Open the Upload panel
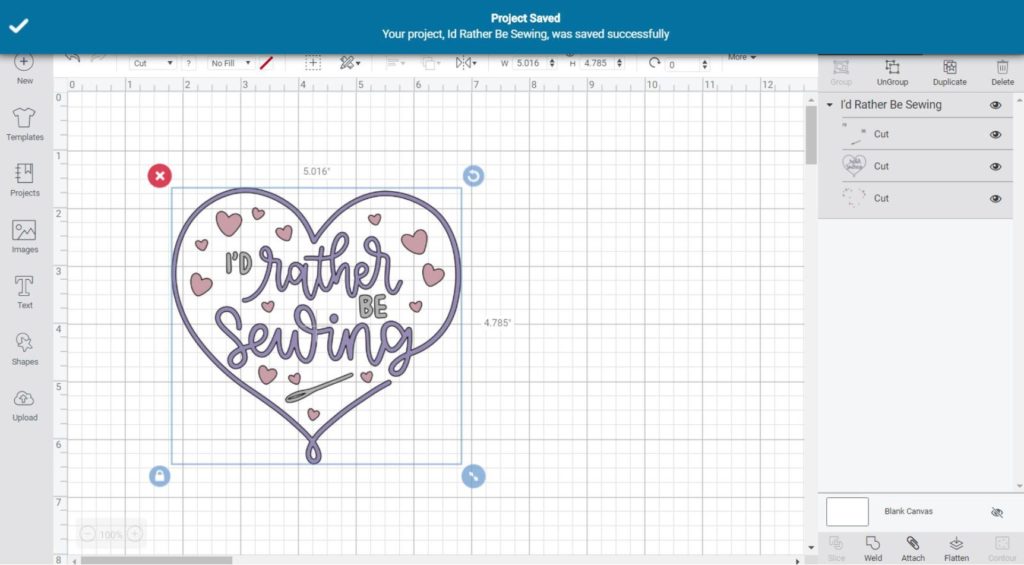Screen dimensions: 1024x565 coord(24,404)
